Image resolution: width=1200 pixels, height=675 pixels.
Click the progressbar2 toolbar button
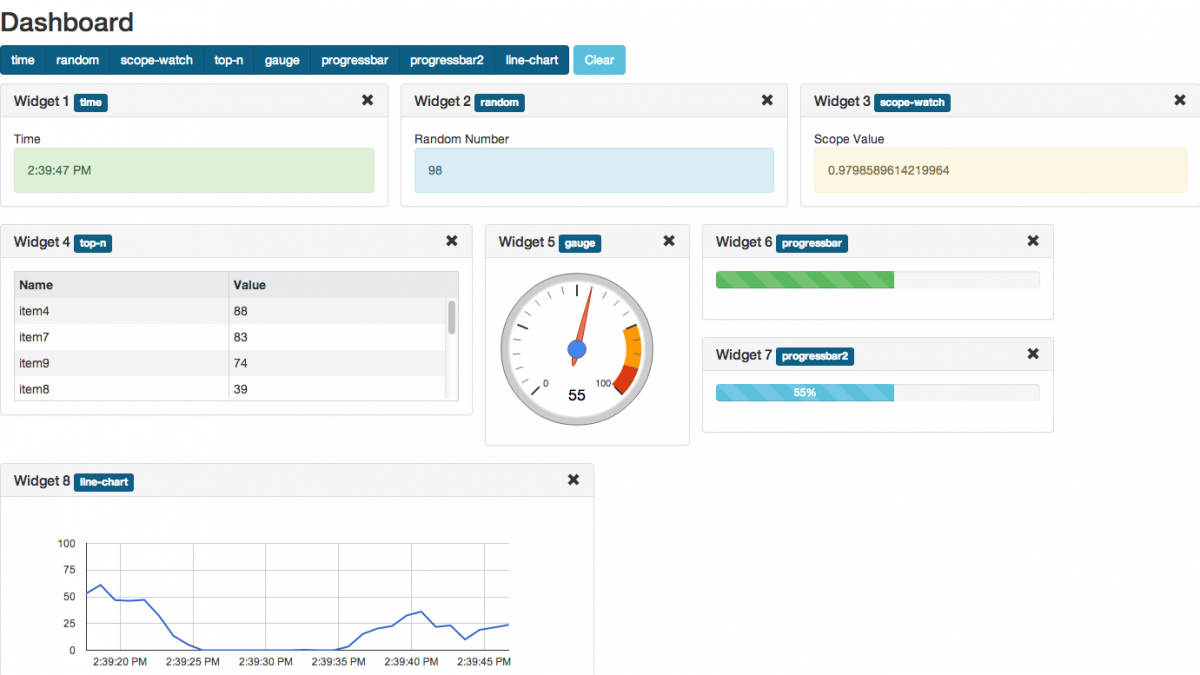coord(447,60)
